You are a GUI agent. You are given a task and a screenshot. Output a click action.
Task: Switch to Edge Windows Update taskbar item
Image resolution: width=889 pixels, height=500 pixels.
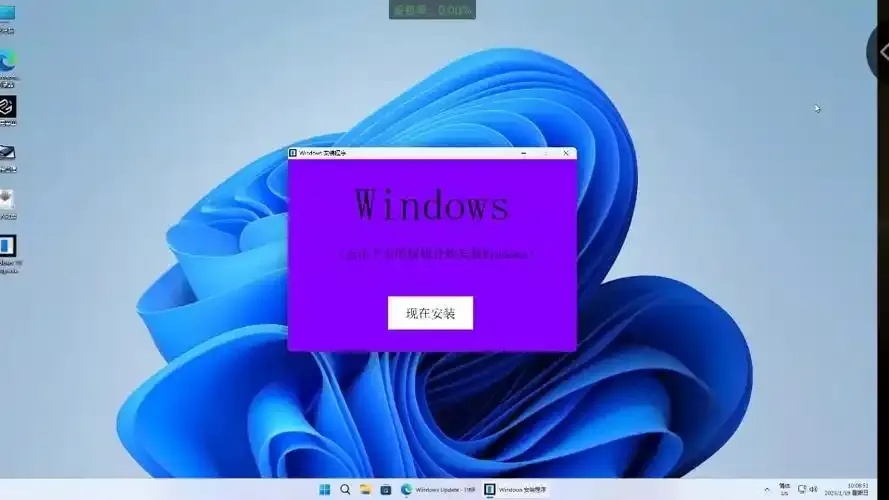point(438,489)
